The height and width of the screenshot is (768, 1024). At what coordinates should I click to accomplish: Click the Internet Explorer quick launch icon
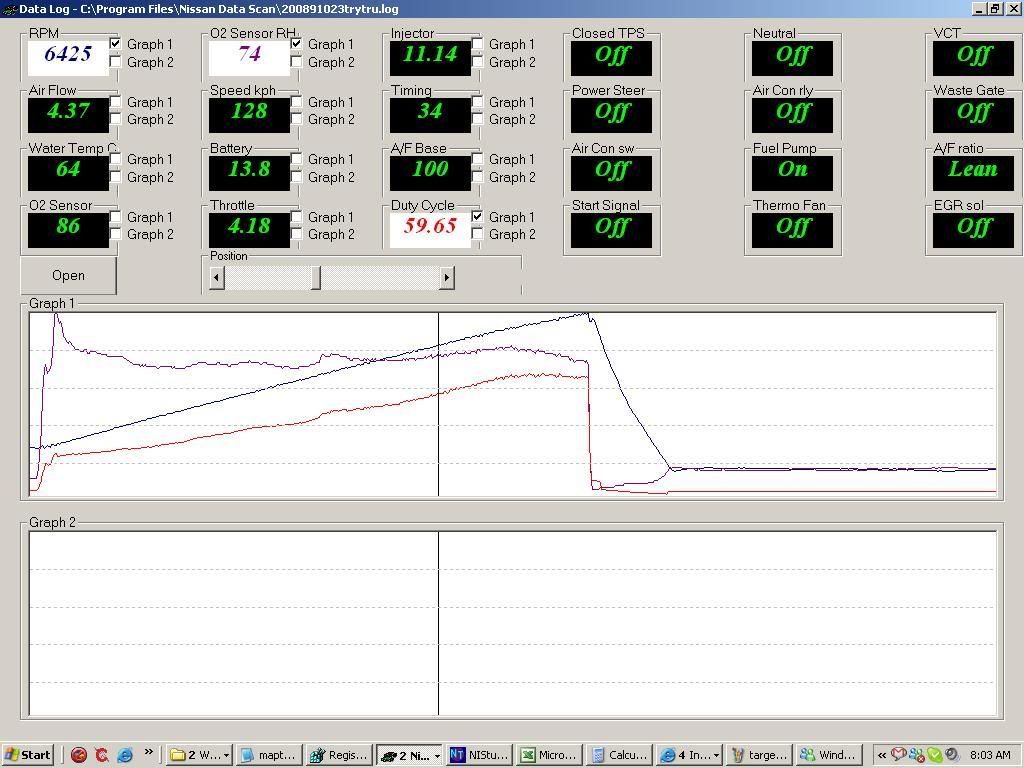point(125,755)
